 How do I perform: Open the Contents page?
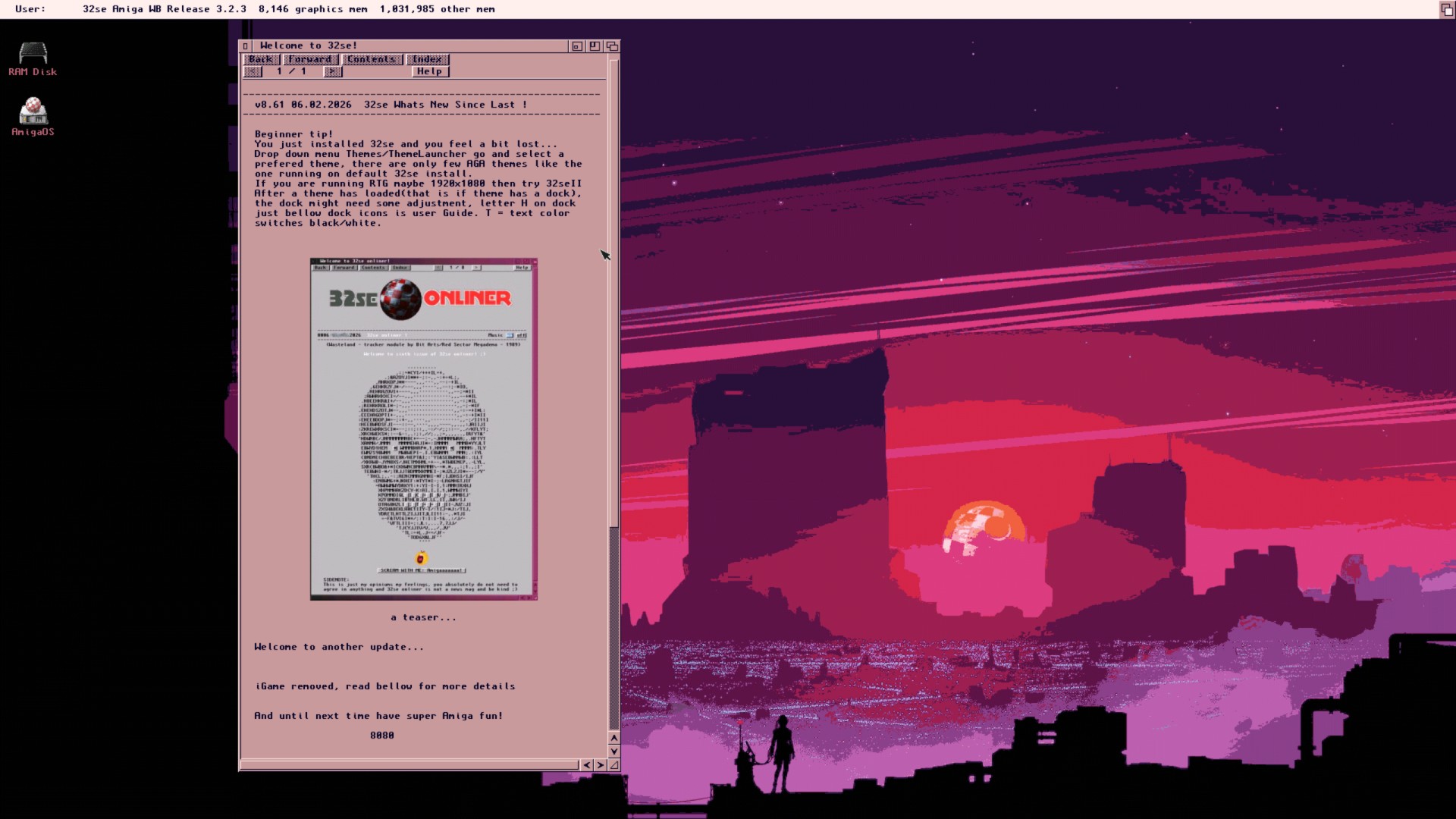[372, 59]
